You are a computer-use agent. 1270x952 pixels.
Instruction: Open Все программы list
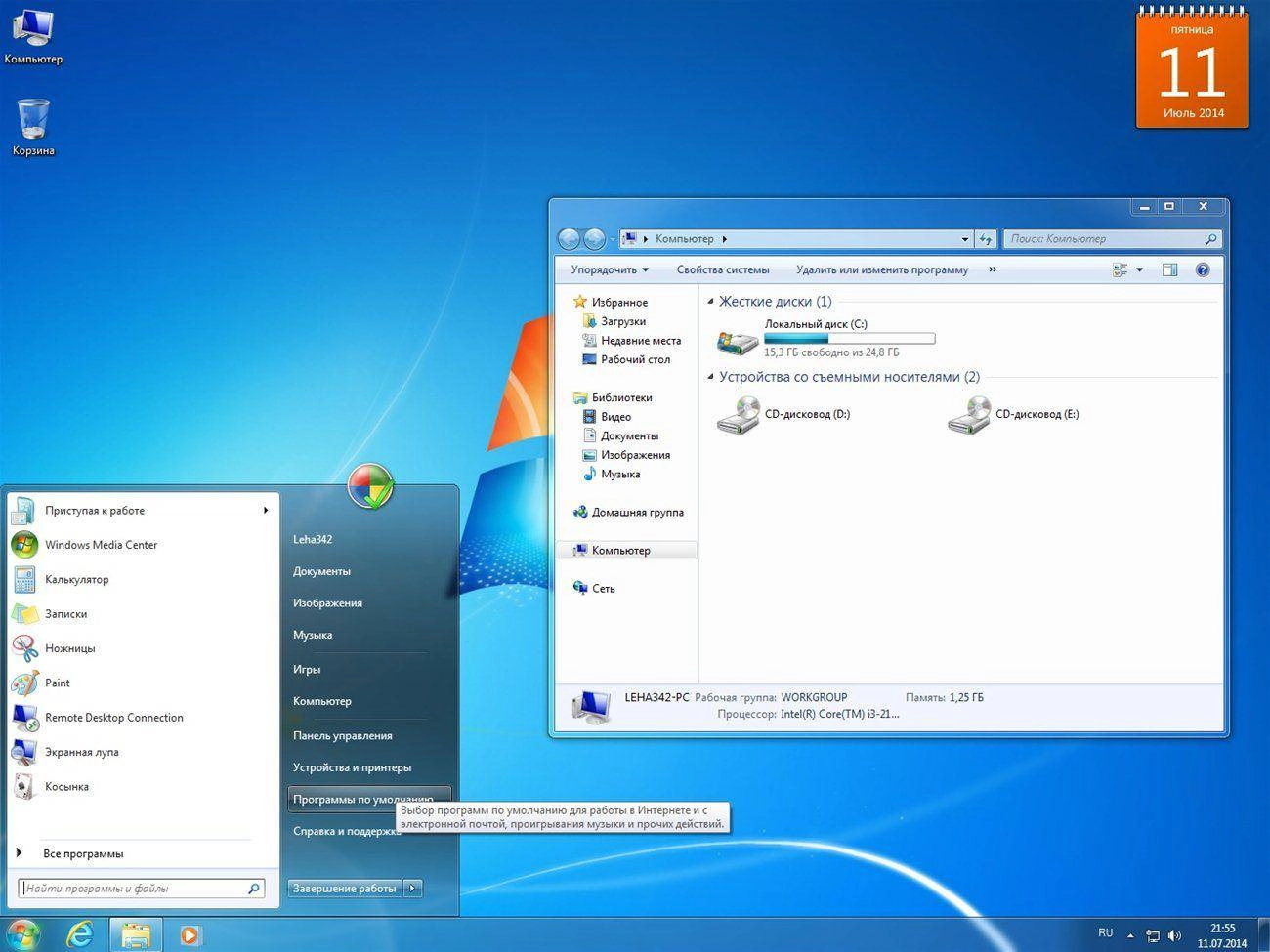(x=83, y=853)
